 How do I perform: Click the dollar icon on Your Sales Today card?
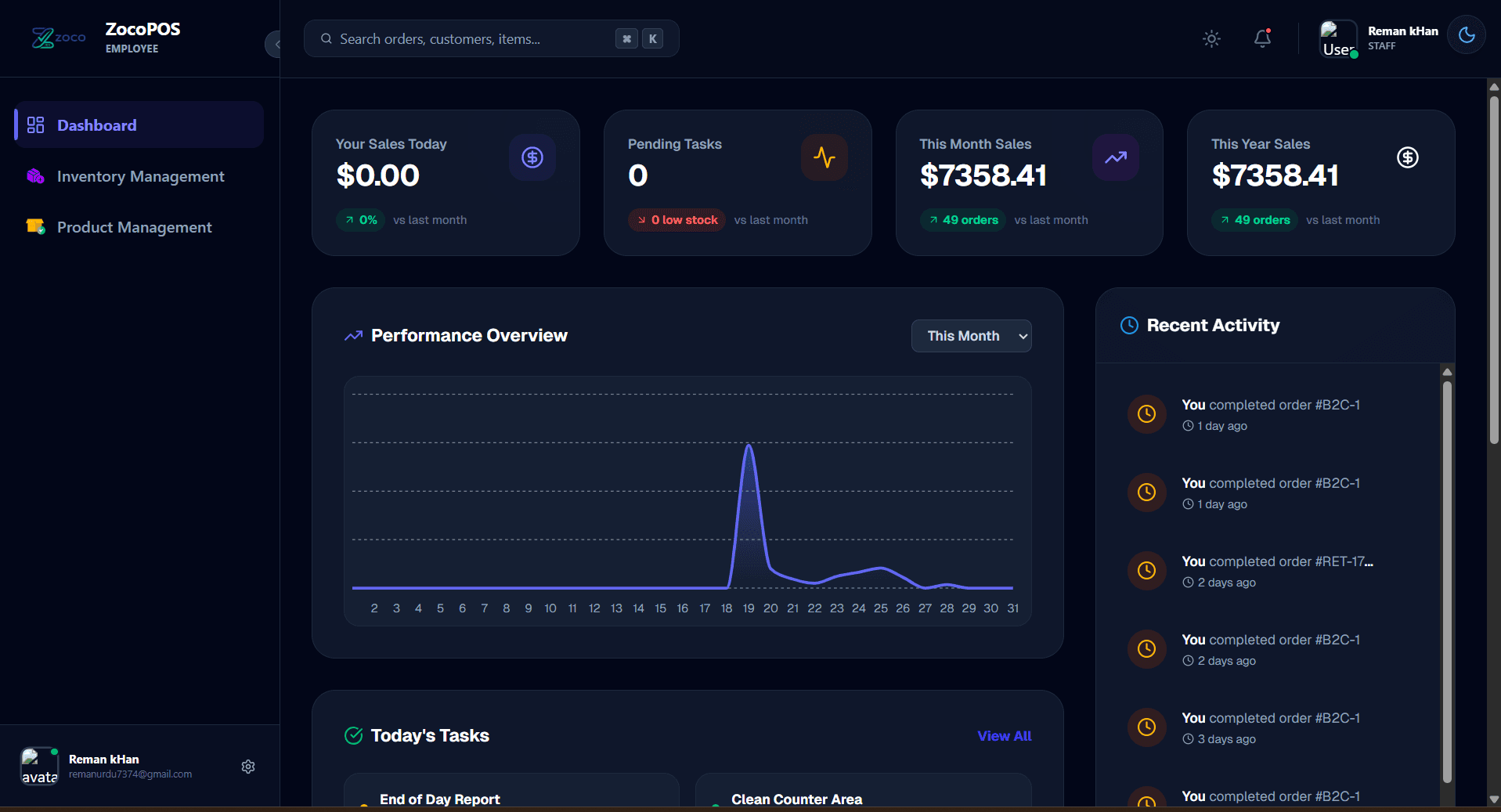[x=532, y=157]
